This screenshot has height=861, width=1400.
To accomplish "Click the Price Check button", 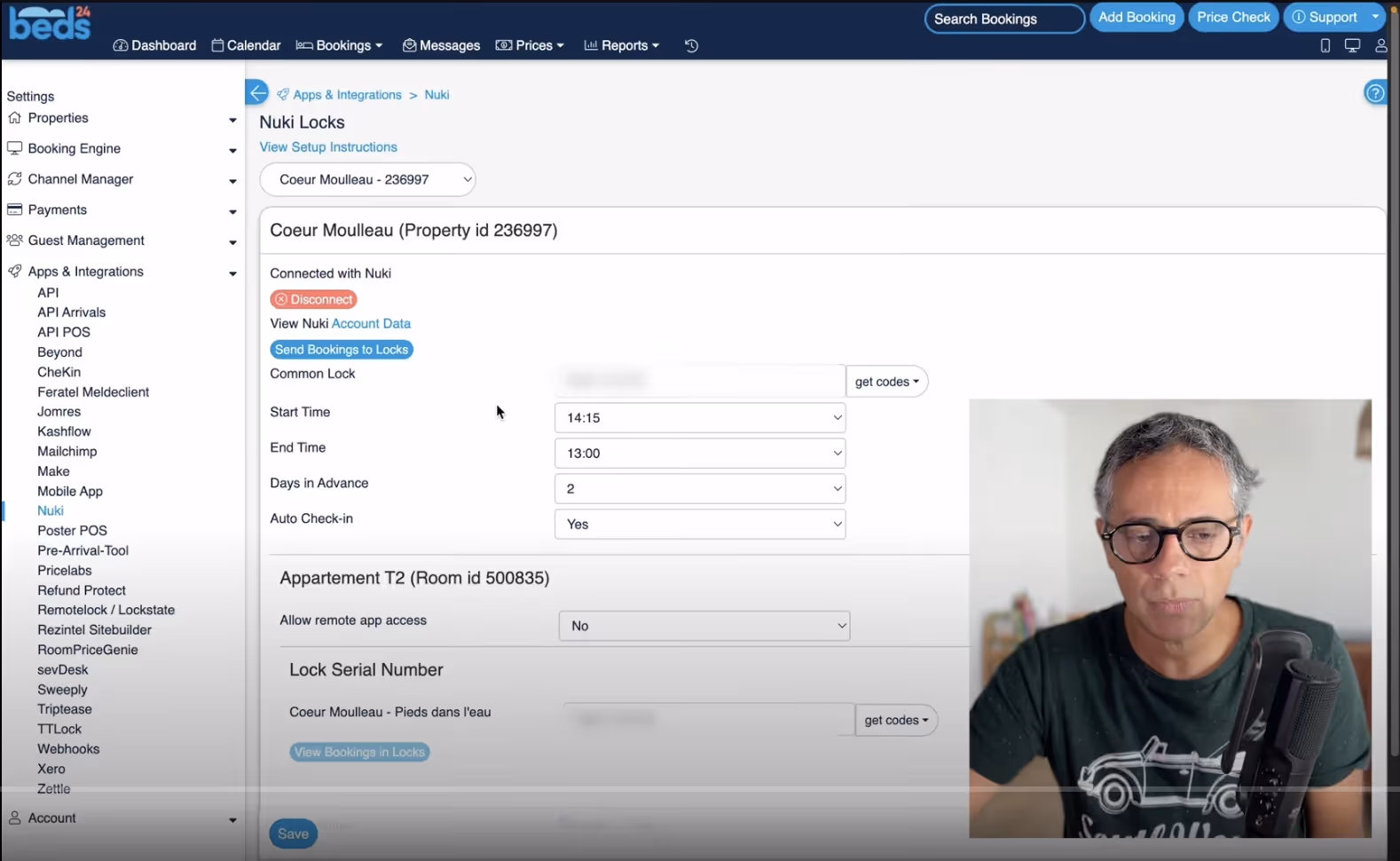I will coord(1233,18).
